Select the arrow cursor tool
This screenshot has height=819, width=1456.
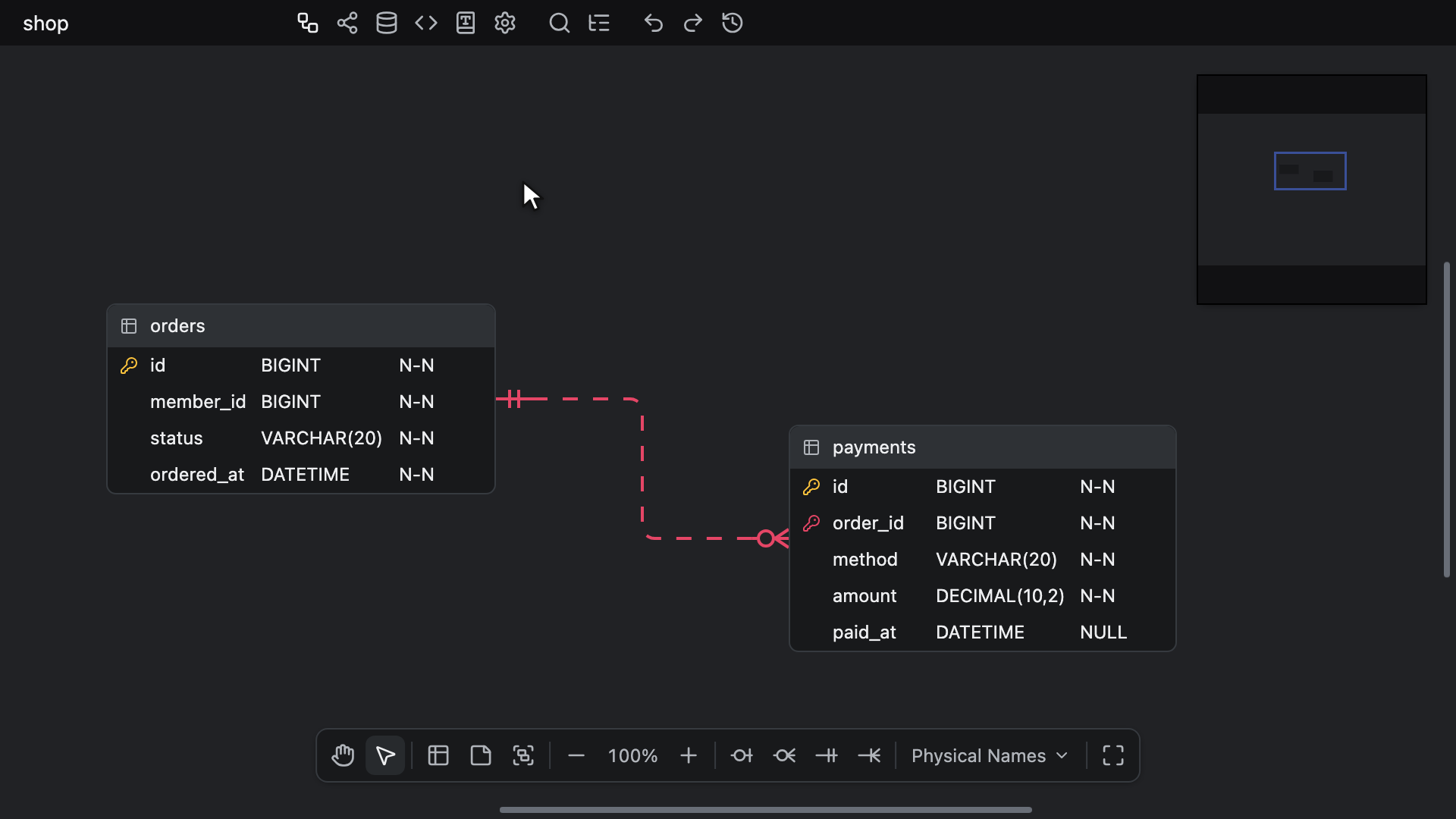click(385, 755)
